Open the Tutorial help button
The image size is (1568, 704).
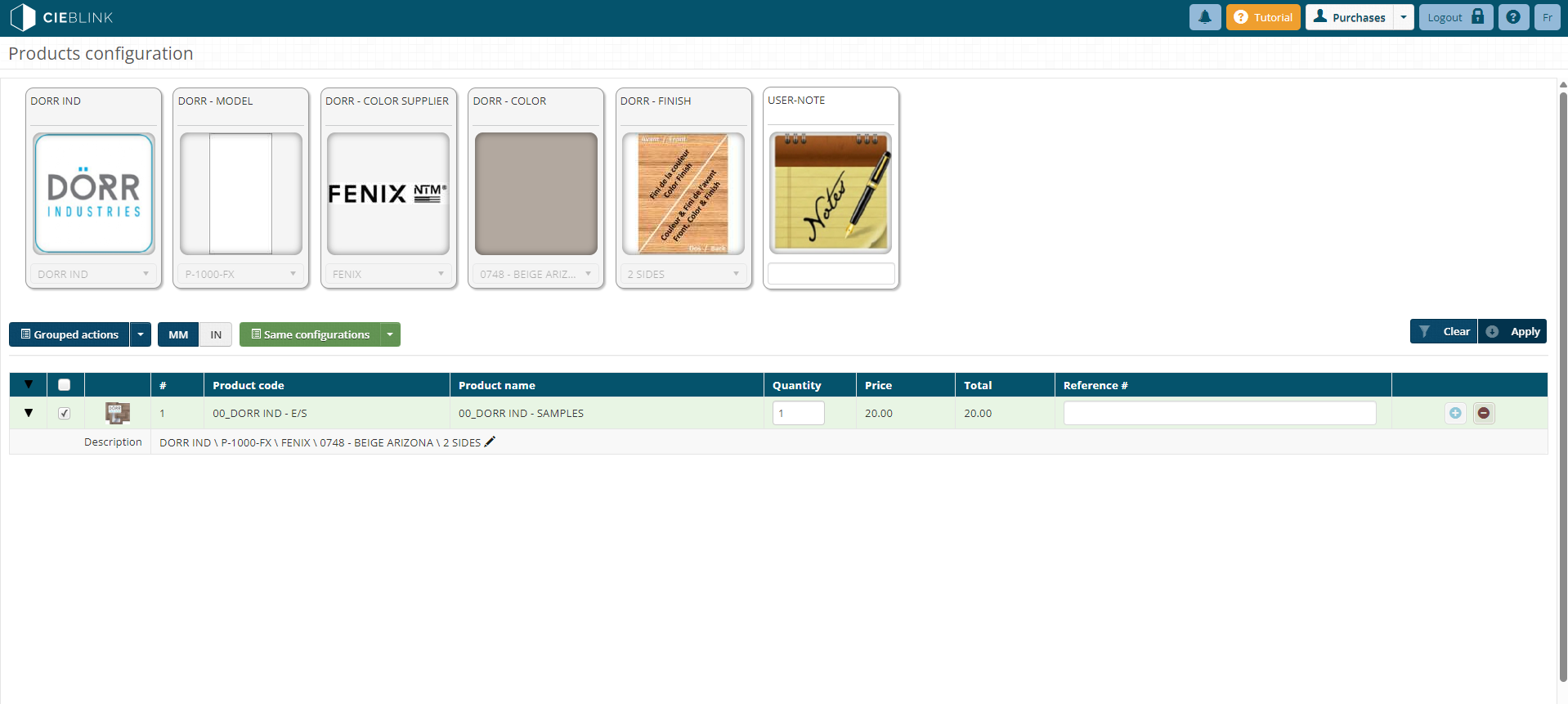click(1263, 17)
